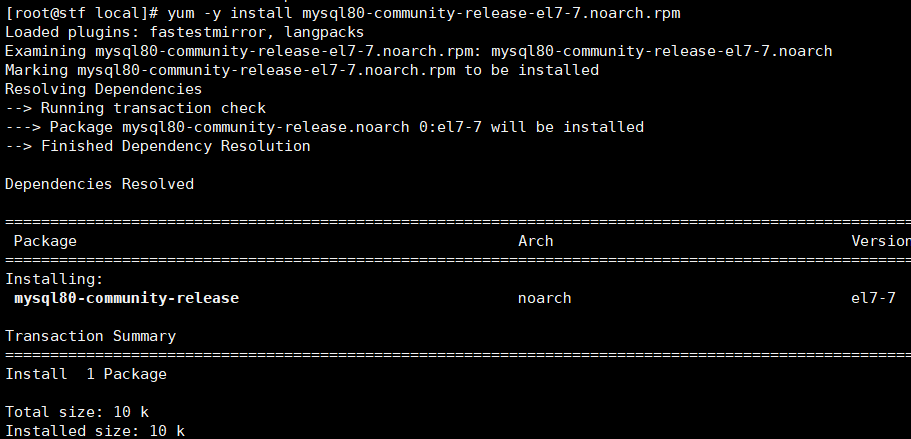This screenshot has height=439, width=911.
Task: Select the 'Installing:' label
Action: (54, 279)
